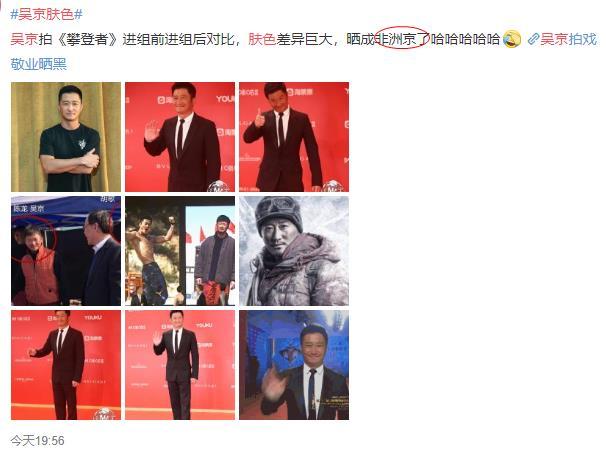Open the thumbs-up red carpet photo
Image resolution: width=606 pixels, height=453 pixels.
294,137
